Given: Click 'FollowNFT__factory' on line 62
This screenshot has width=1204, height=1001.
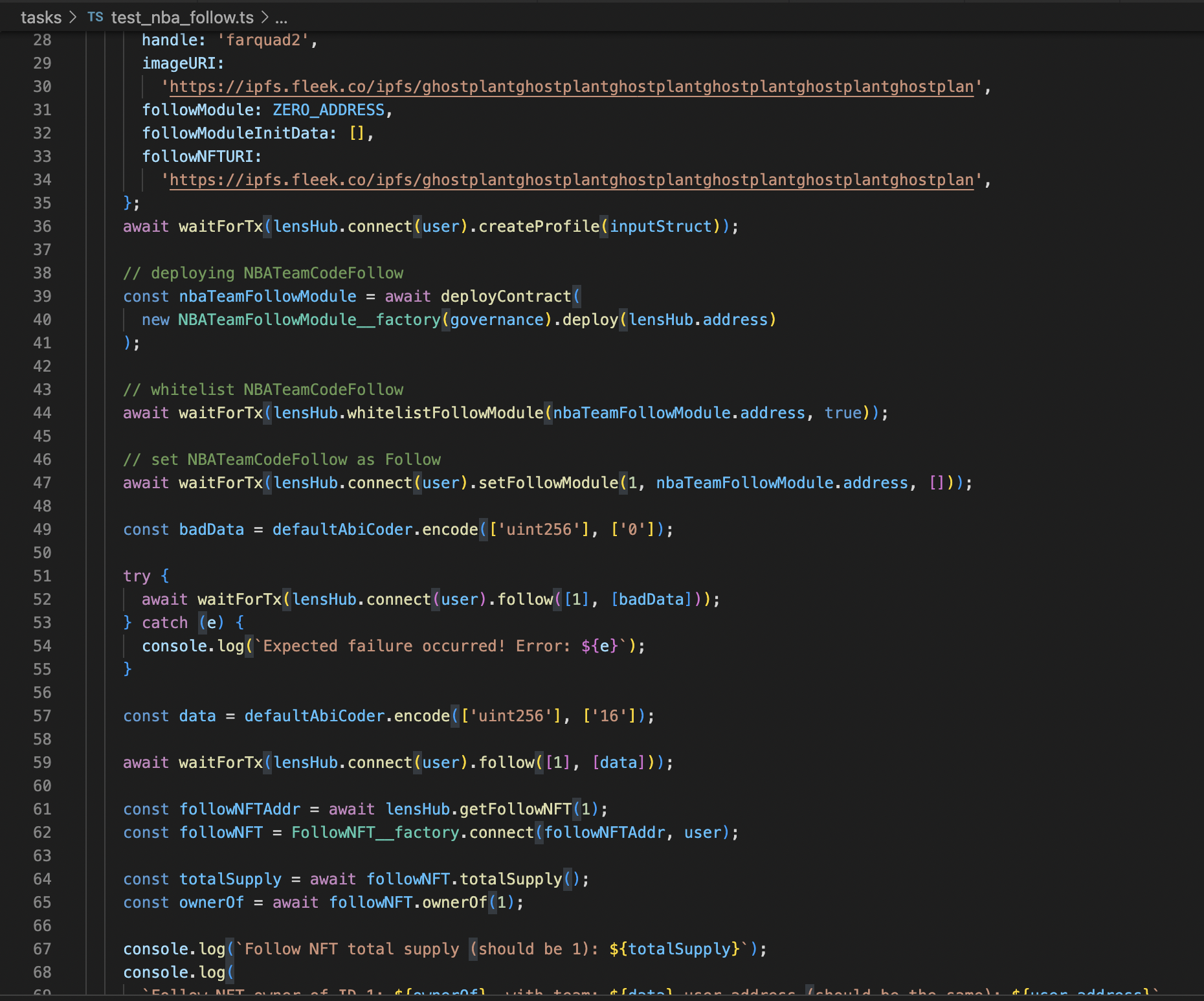Looking at the screenshot, I should pyautogui.click(x=375, y=833).
